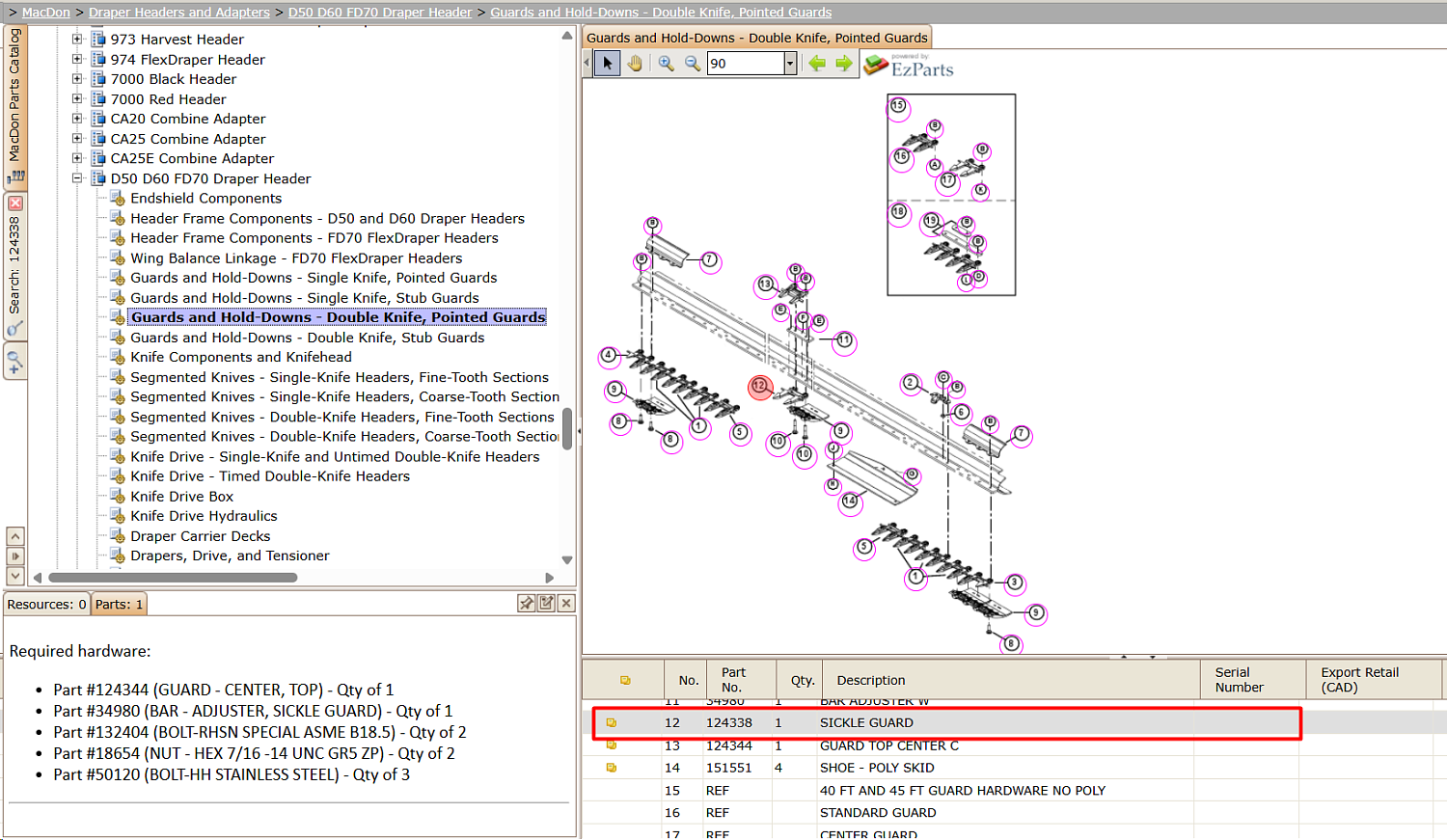Close the Search 124338 sidebar tab
Screen dimensions: 1447x840
click(15, 203)
